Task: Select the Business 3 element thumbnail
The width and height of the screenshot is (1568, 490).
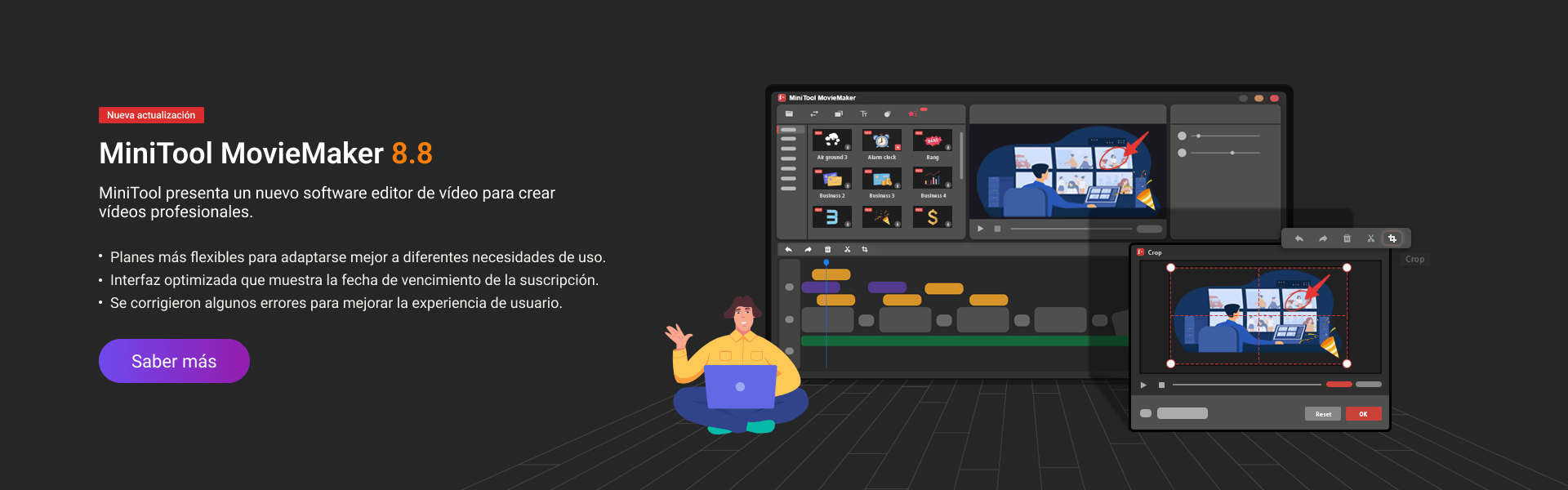Action: tap(882, 179)
